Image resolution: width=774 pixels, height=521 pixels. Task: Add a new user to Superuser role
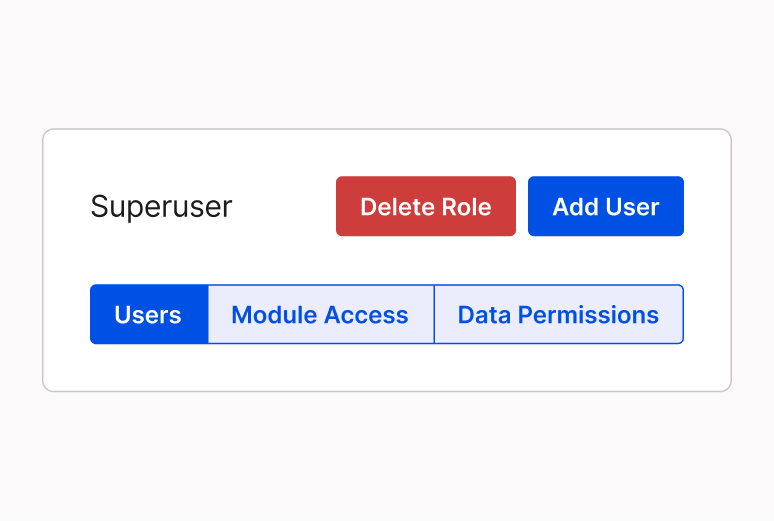click(x=606, y=206)
